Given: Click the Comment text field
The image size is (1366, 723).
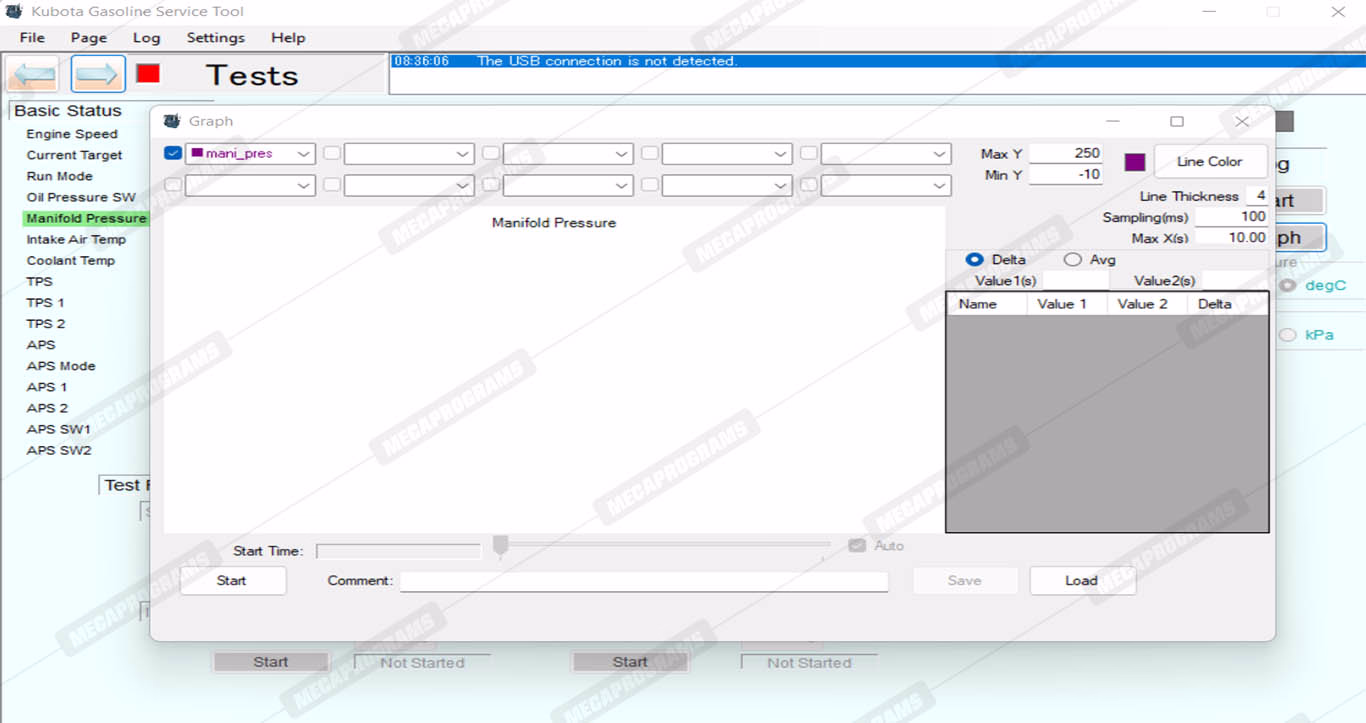Looking at the screenshot, I should 643,582.
